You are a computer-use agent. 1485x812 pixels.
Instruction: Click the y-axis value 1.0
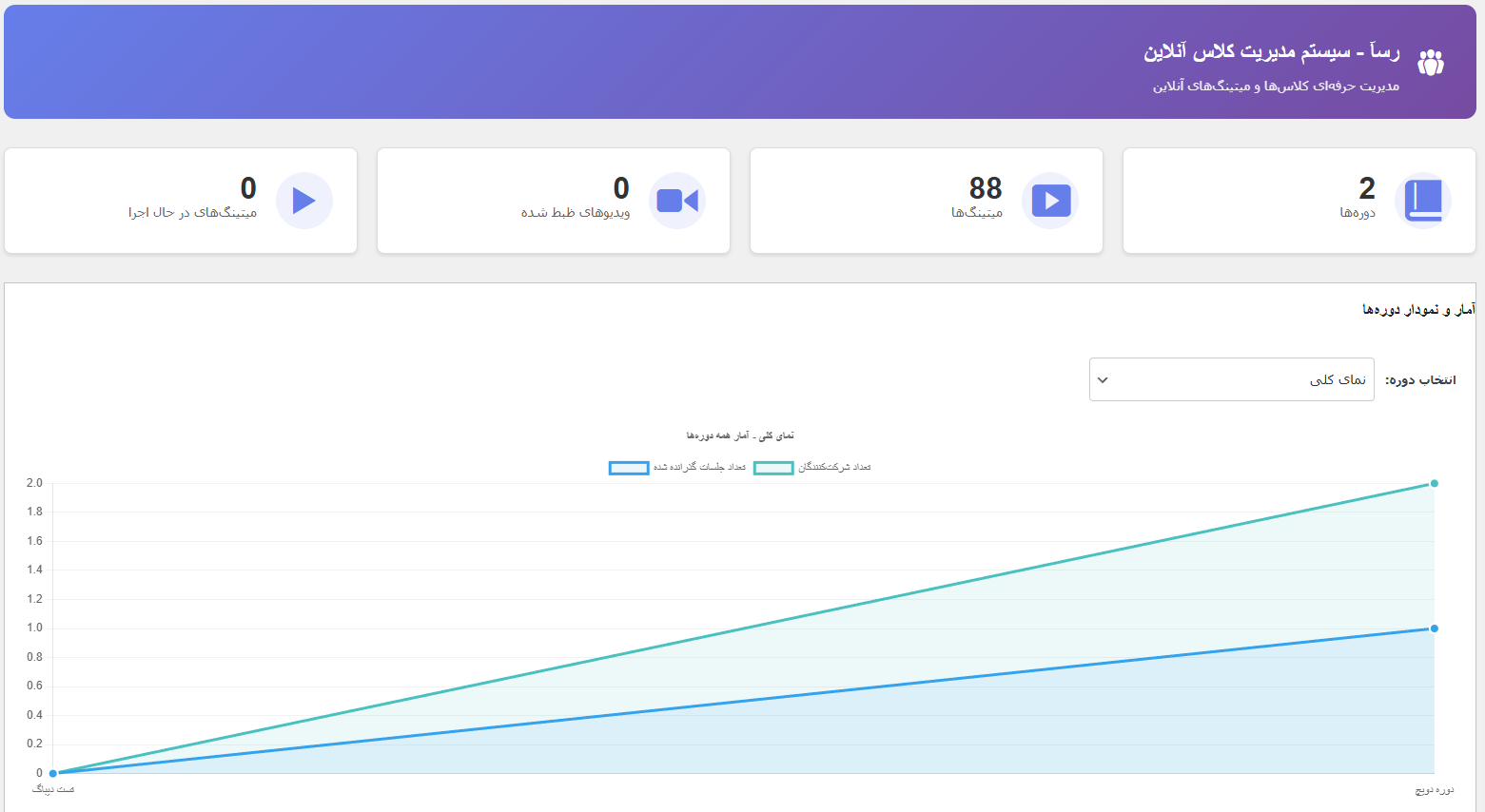[35, 628]
